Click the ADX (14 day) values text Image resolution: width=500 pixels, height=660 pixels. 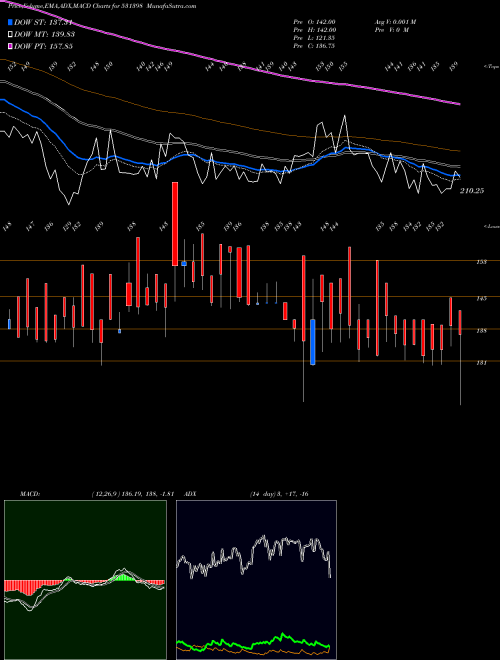tap(279, 494)
